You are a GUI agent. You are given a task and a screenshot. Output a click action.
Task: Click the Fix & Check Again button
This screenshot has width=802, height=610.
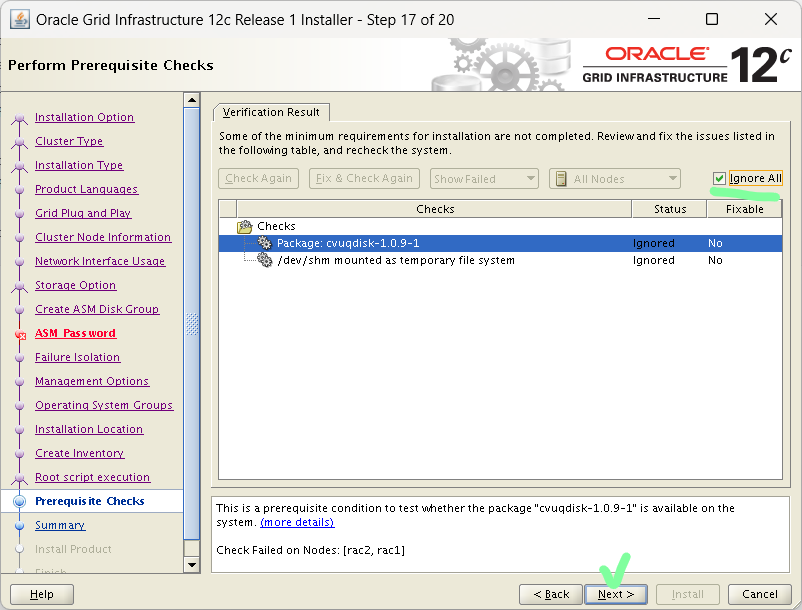pyautogui.click(x=364, y=178)
